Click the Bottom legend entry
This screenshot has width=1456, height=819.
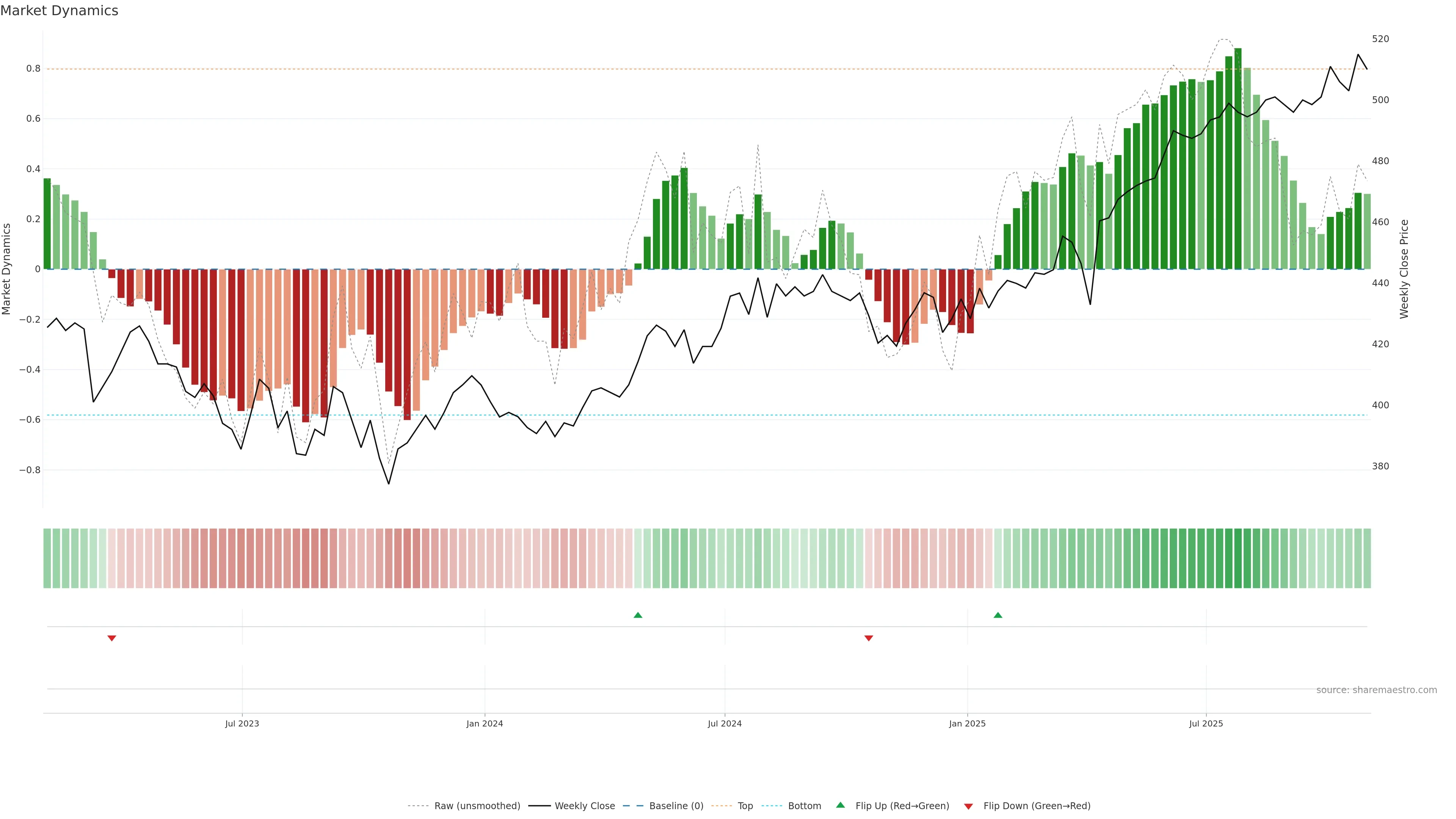804,806
